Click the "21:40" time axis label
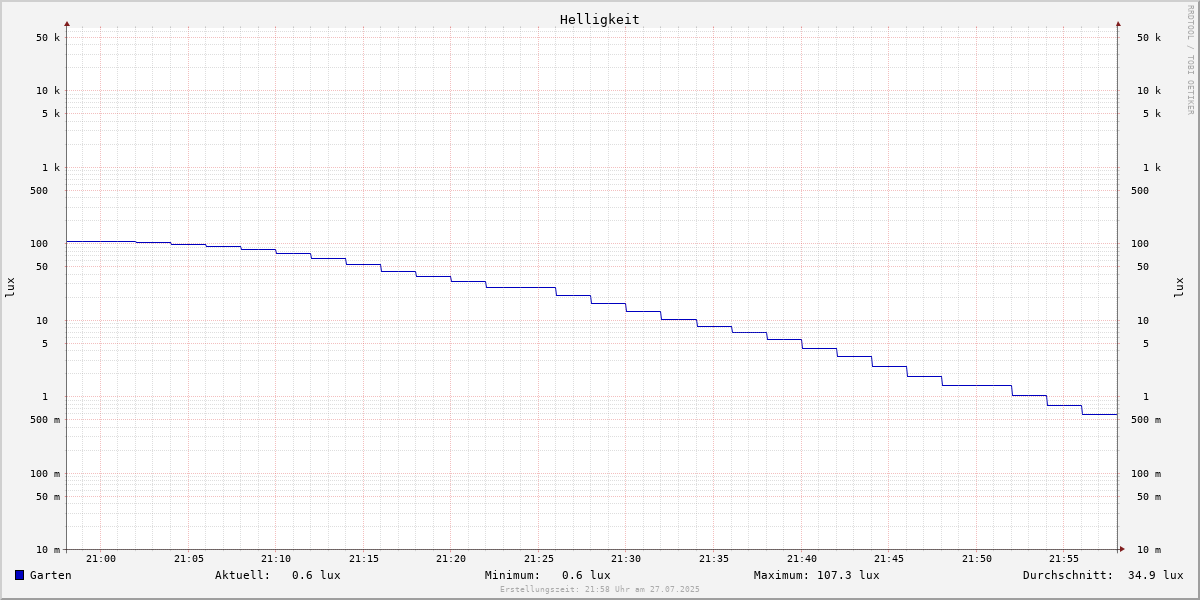The width and height of the screenshot is (1200, 600). click(x=802, y=559)
